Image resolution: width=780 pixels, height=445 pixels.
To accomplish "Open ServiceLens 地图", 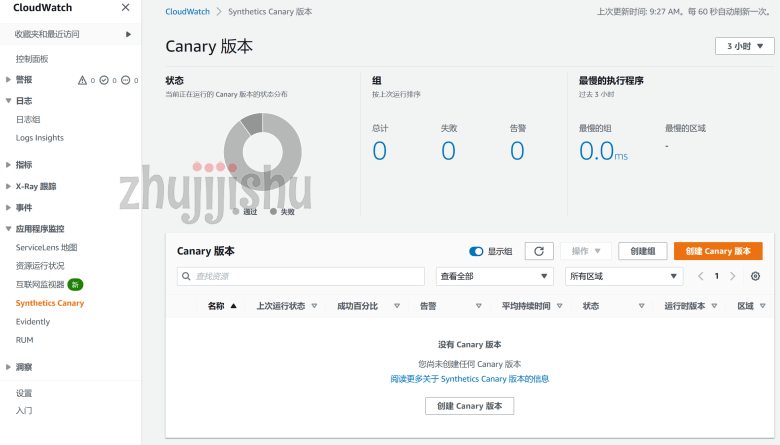I will [46, 247].
